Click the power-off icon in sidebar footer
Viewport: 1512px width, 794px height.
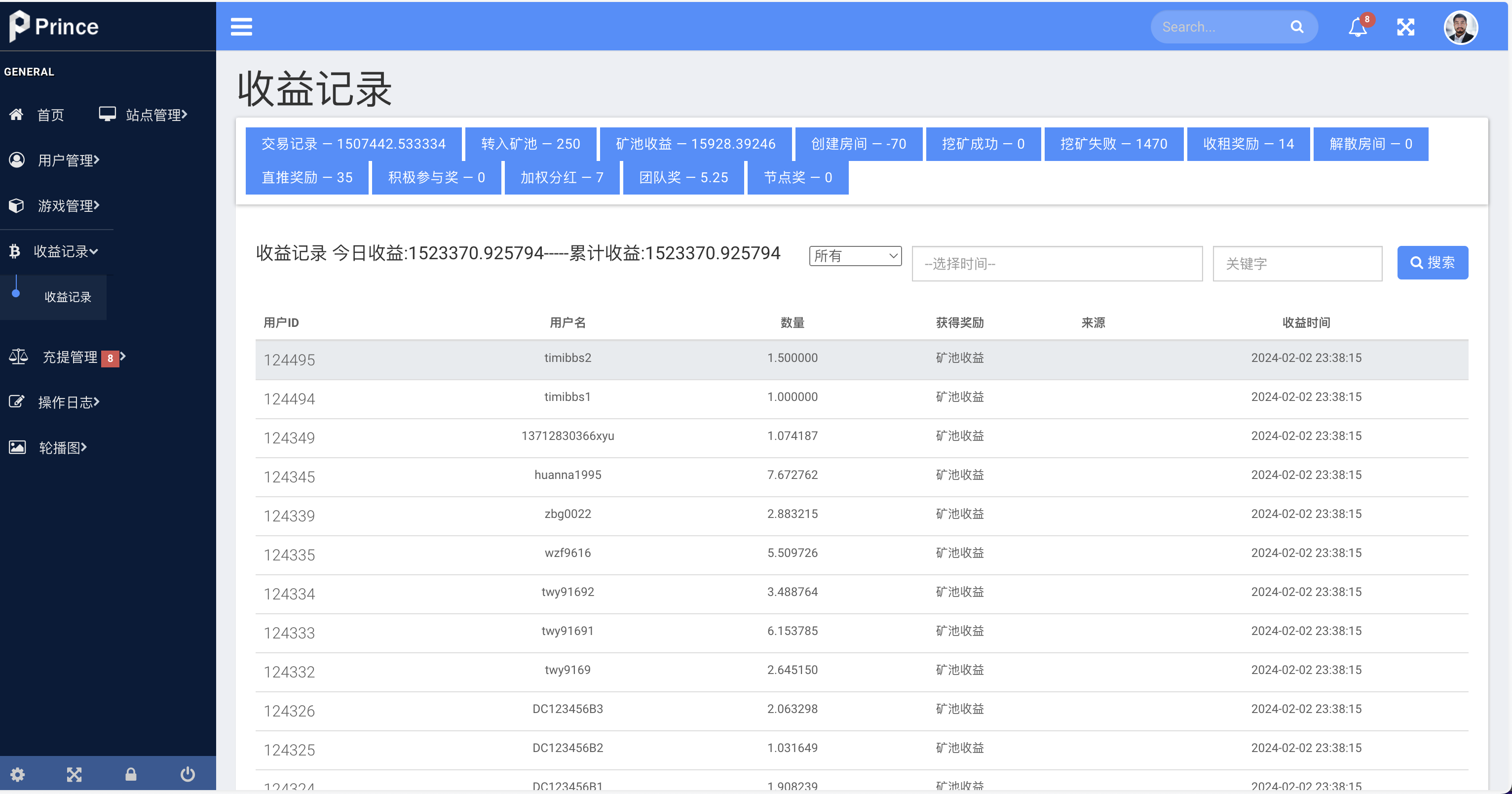pos(187,774)
